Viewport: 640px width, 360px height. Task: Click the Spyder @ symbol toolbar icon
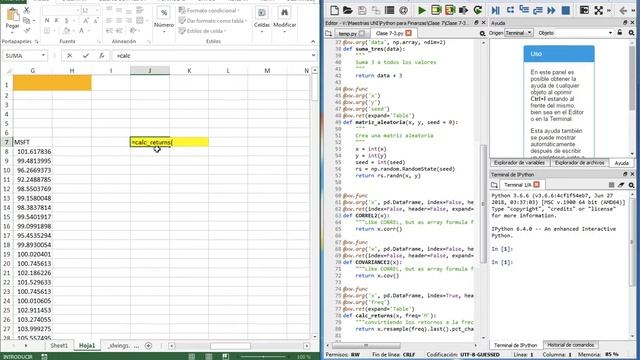(x=403, y=10)
